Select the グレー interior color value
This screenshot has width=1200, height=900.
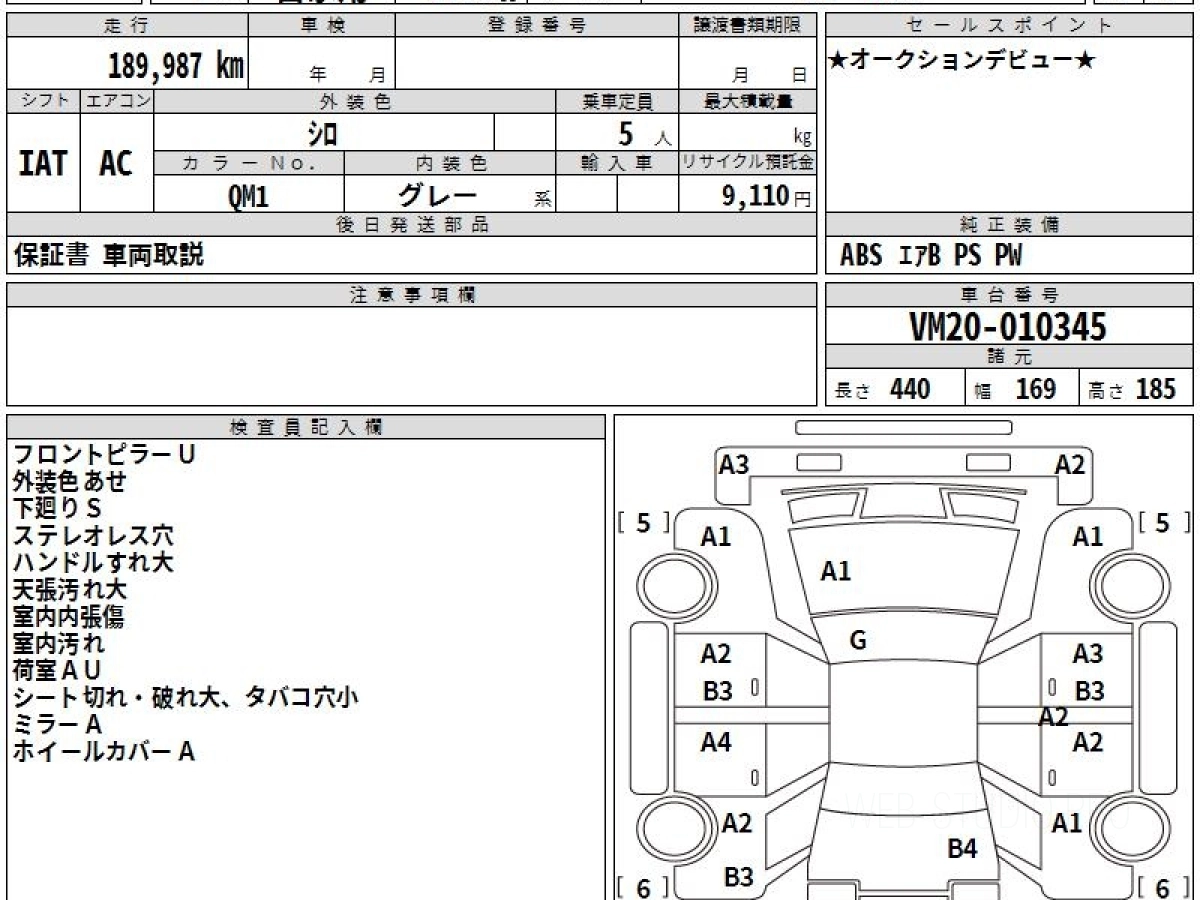click(x=438, y=195)
